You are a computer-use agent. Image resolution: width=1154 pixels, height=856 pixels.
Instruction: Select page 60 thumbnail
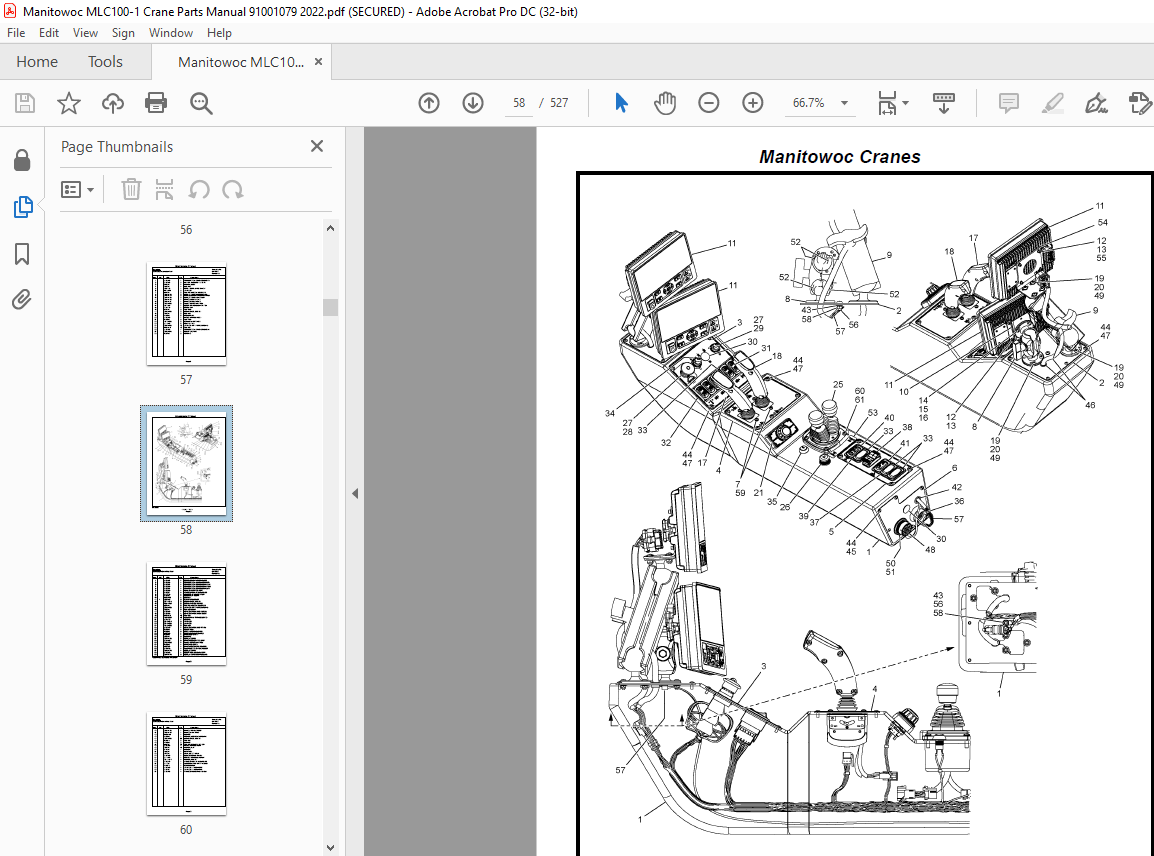coord(186,764)
